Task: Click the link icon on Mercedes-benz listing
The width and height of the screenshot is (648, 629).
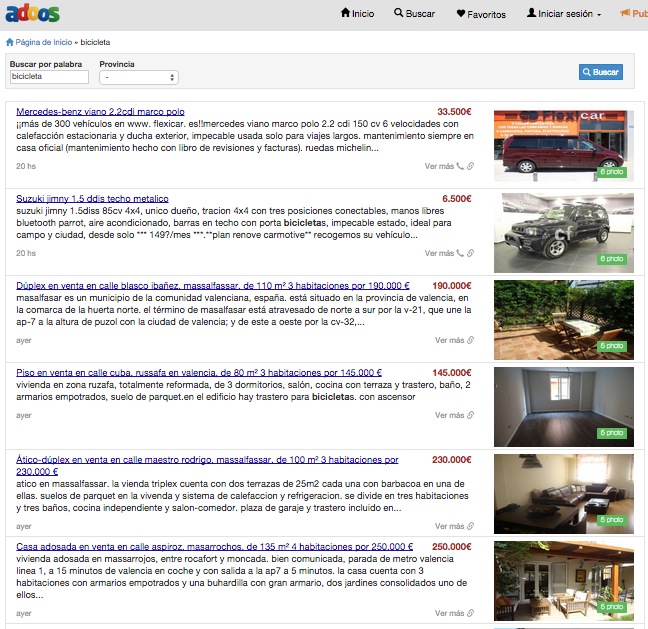Action: 470,167
